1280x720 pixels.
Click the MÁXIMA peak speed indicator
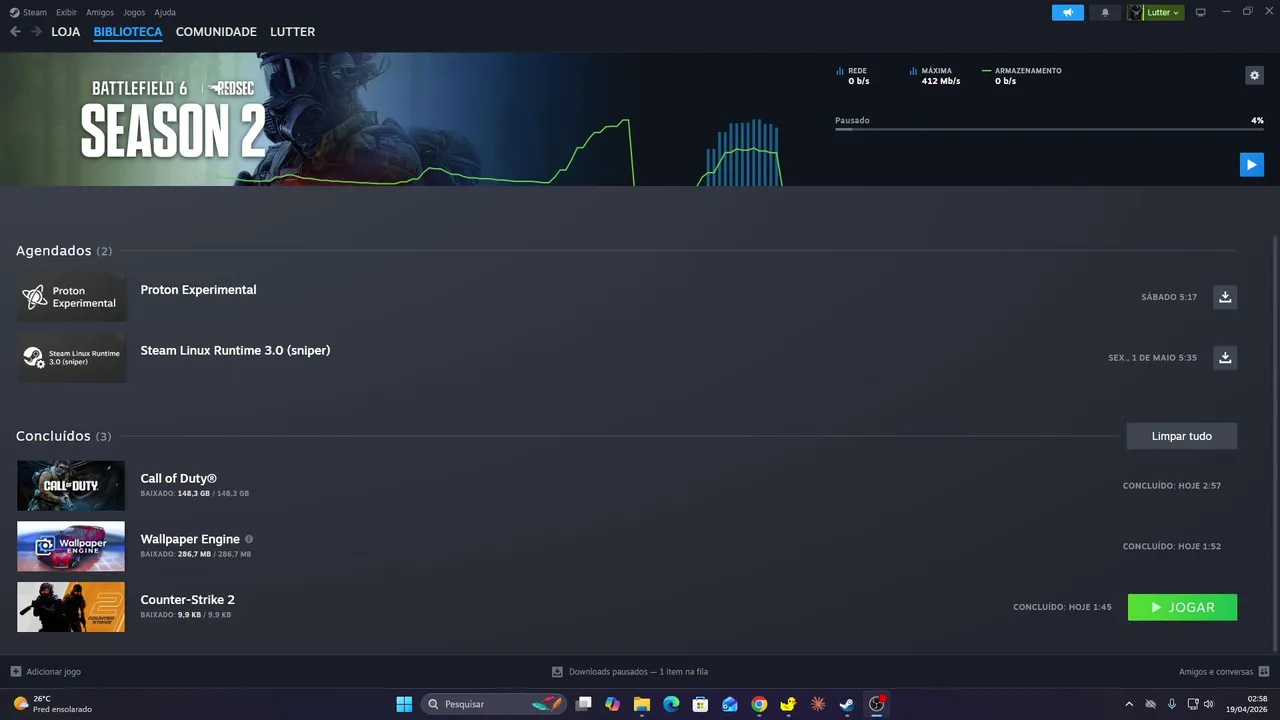[935, 76]
